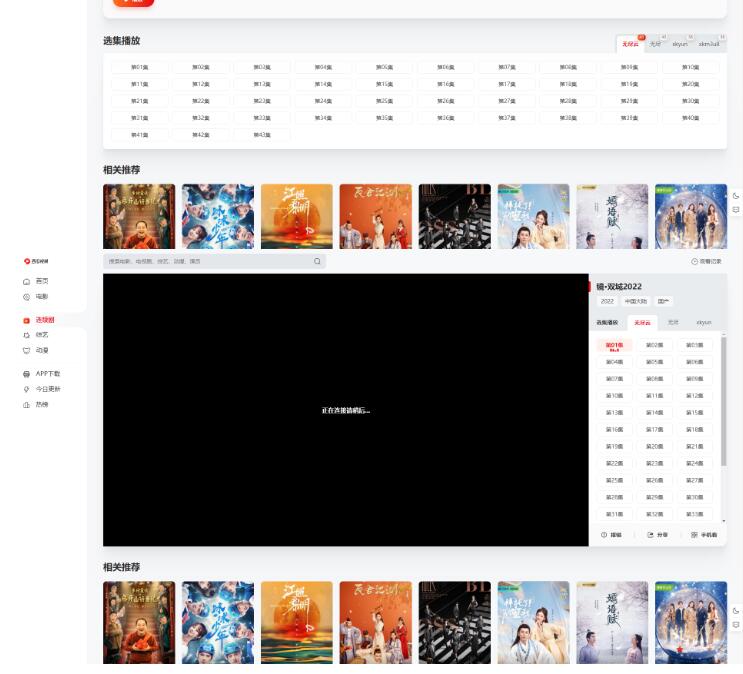Image resolution: width=743 pixels, height=674 pixels.
Task: Click the 2022 year tag under the title
Action: 607,301
